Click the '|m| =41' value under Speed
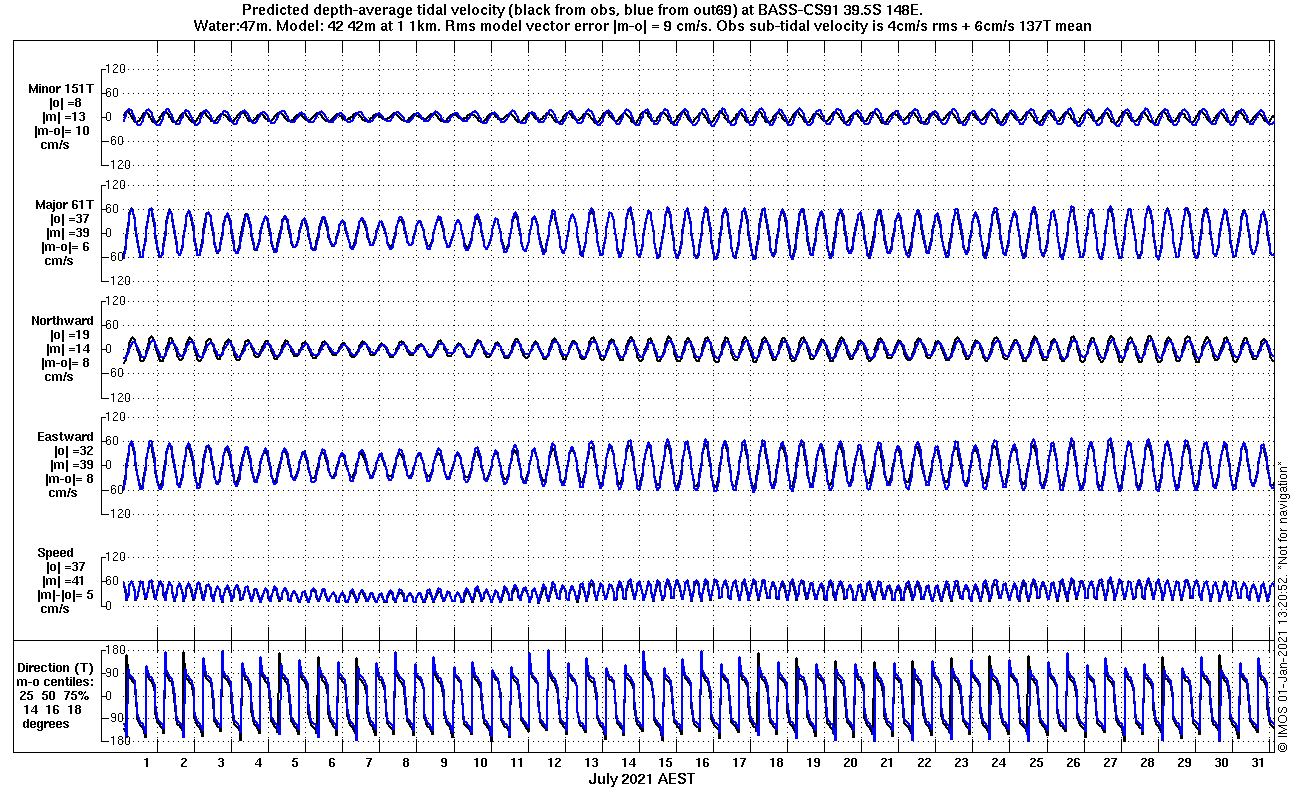 (65, 581)
